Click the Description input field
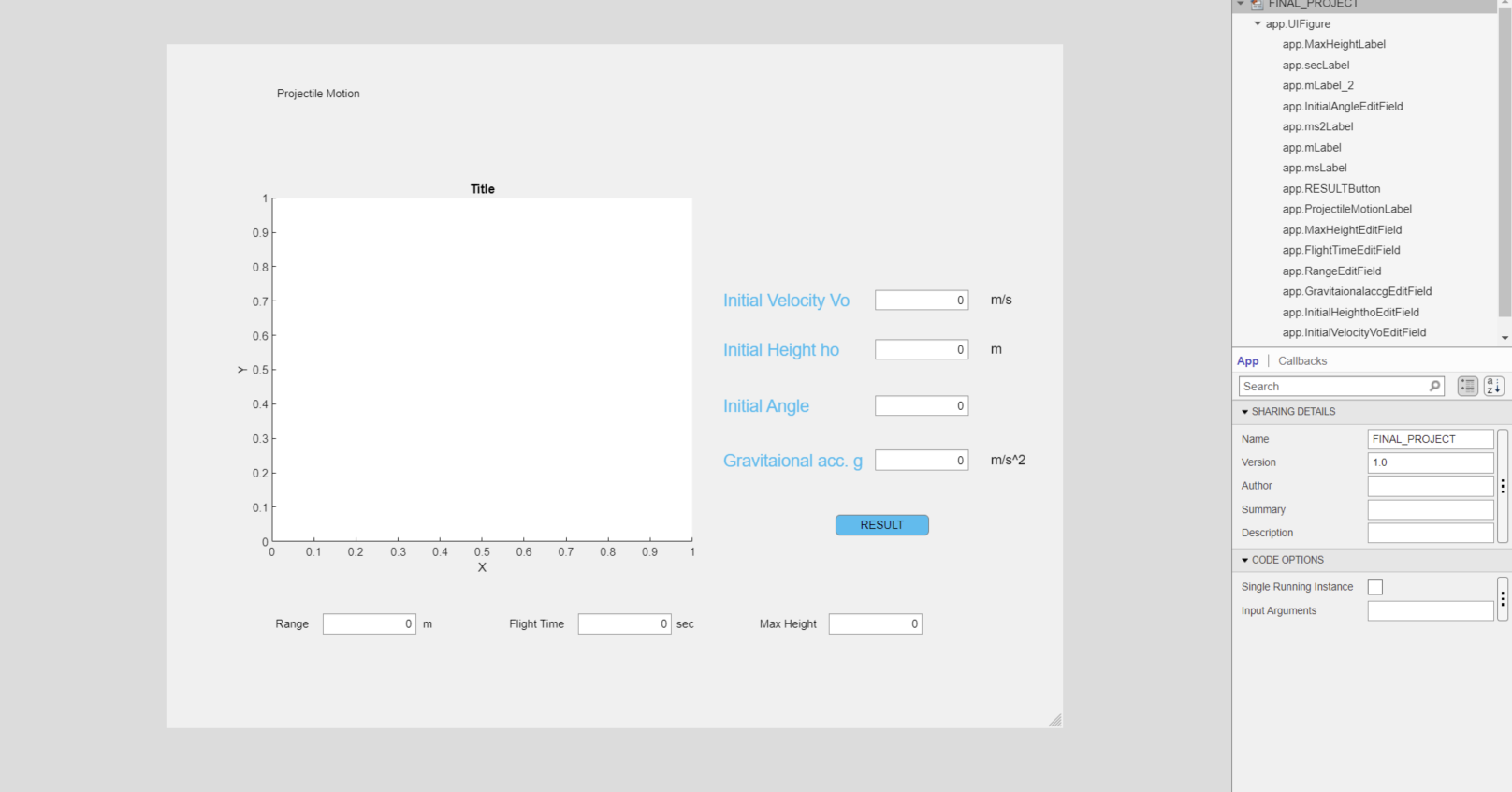 [x=1431, y=533]
